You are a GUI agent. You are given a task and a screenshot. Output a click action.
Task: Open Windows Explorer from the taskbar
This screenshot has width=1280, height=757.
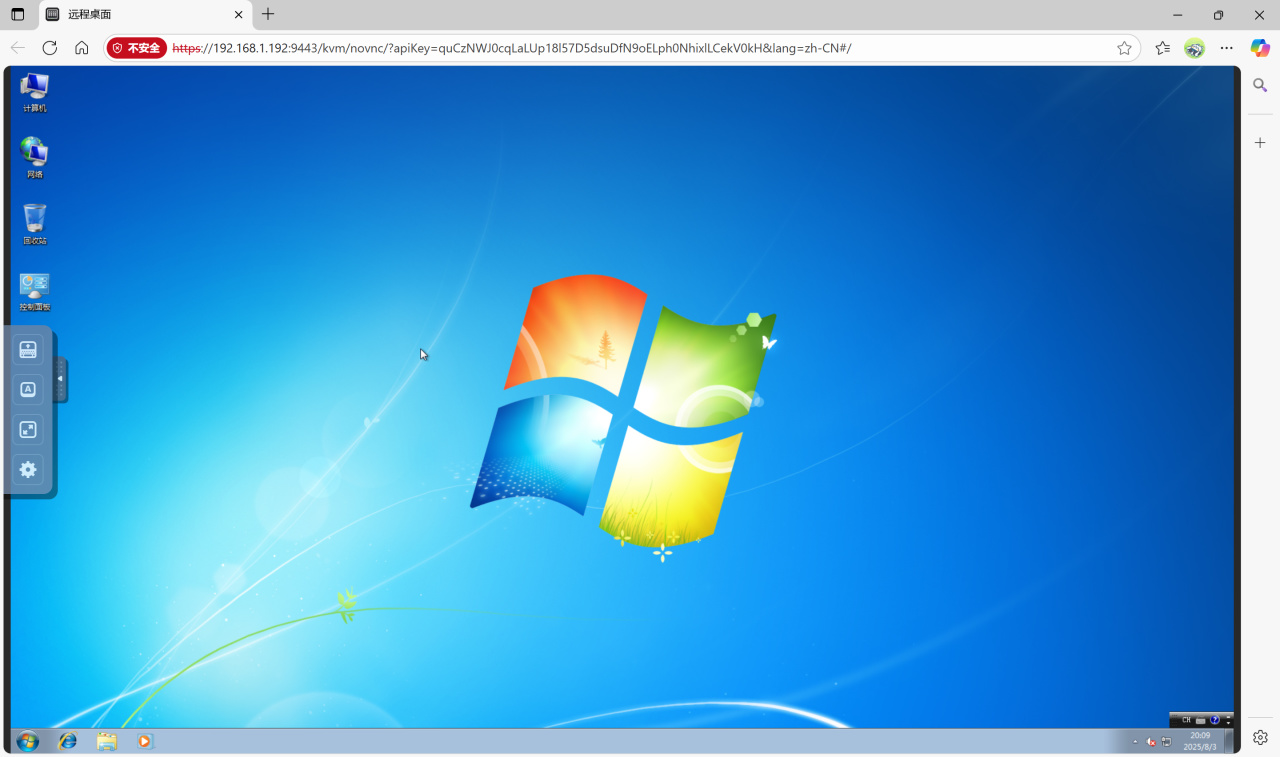[107, 741]
